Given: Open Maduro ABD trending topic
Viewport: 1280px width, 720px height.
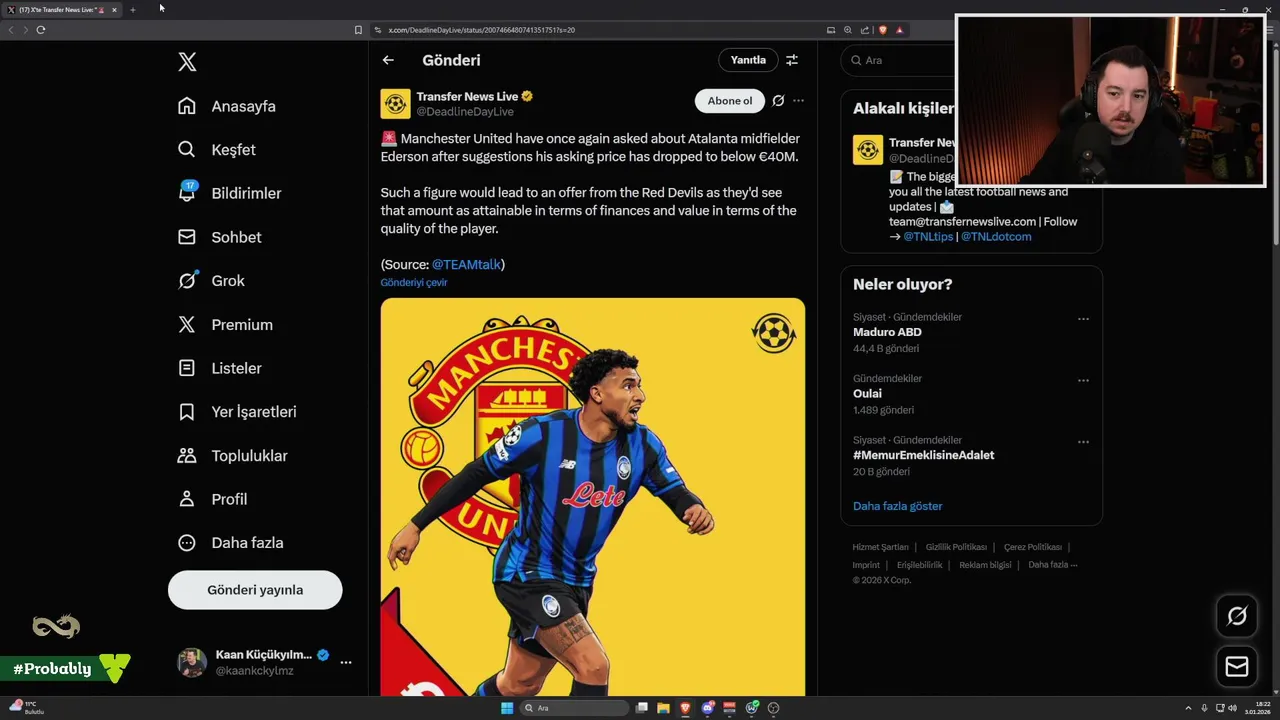Looking at the screenshot, I should point(887,332).
